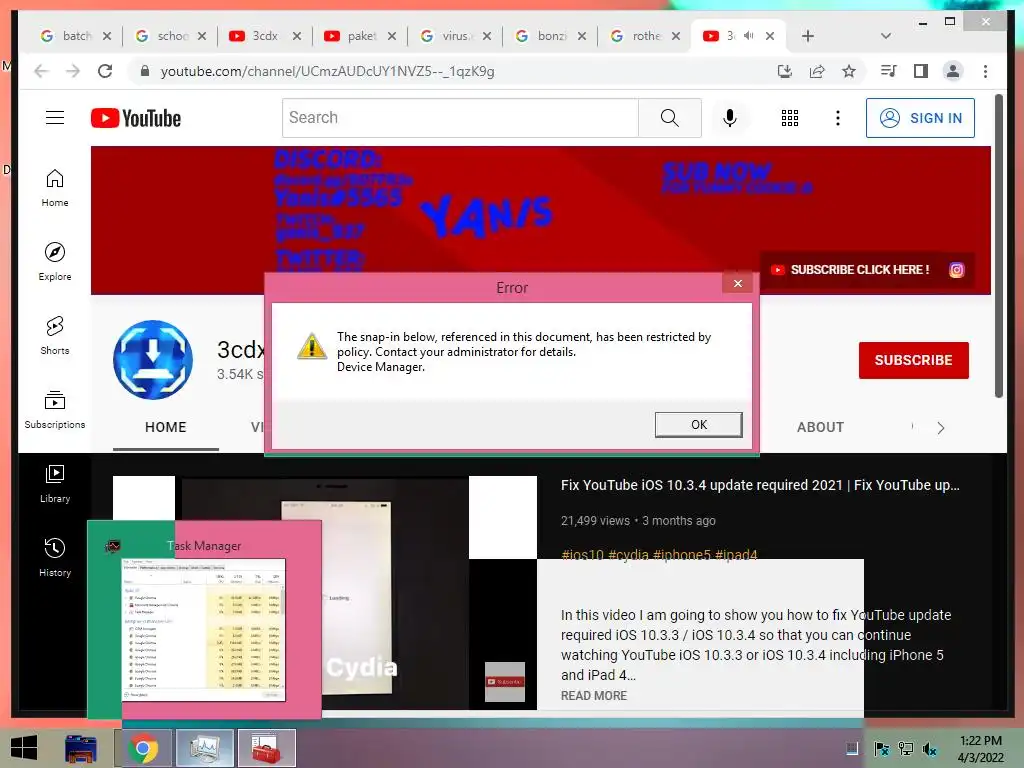The image size is (1024, 768).
Task: Click the #ios10 hashtag
Action: point(583,555)
